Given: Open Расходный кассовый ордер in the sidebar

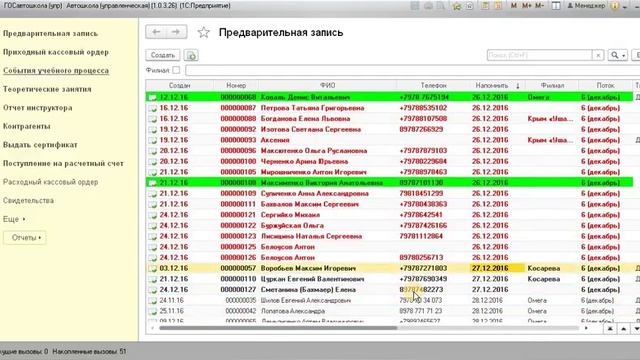Looking at the screenshot, I should point(50,182).
